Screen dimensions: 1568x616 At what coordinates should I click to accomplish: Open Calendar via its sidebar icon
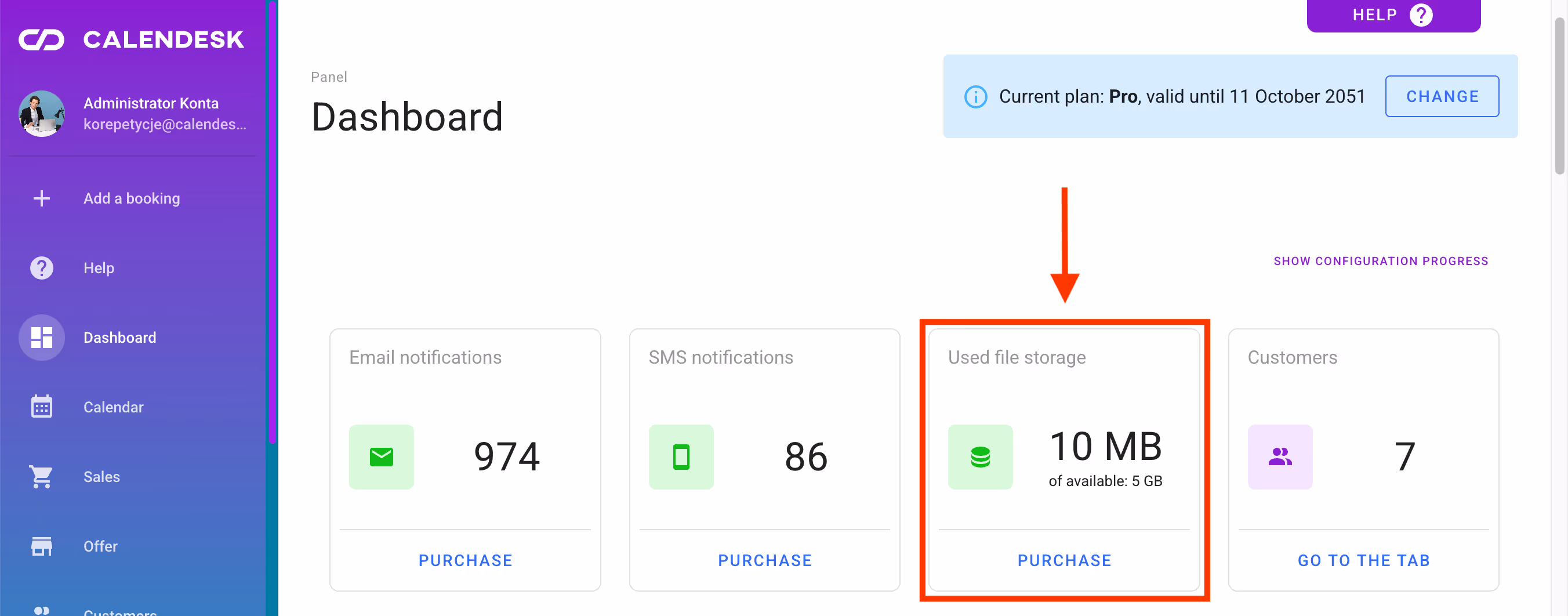point(41,407)
